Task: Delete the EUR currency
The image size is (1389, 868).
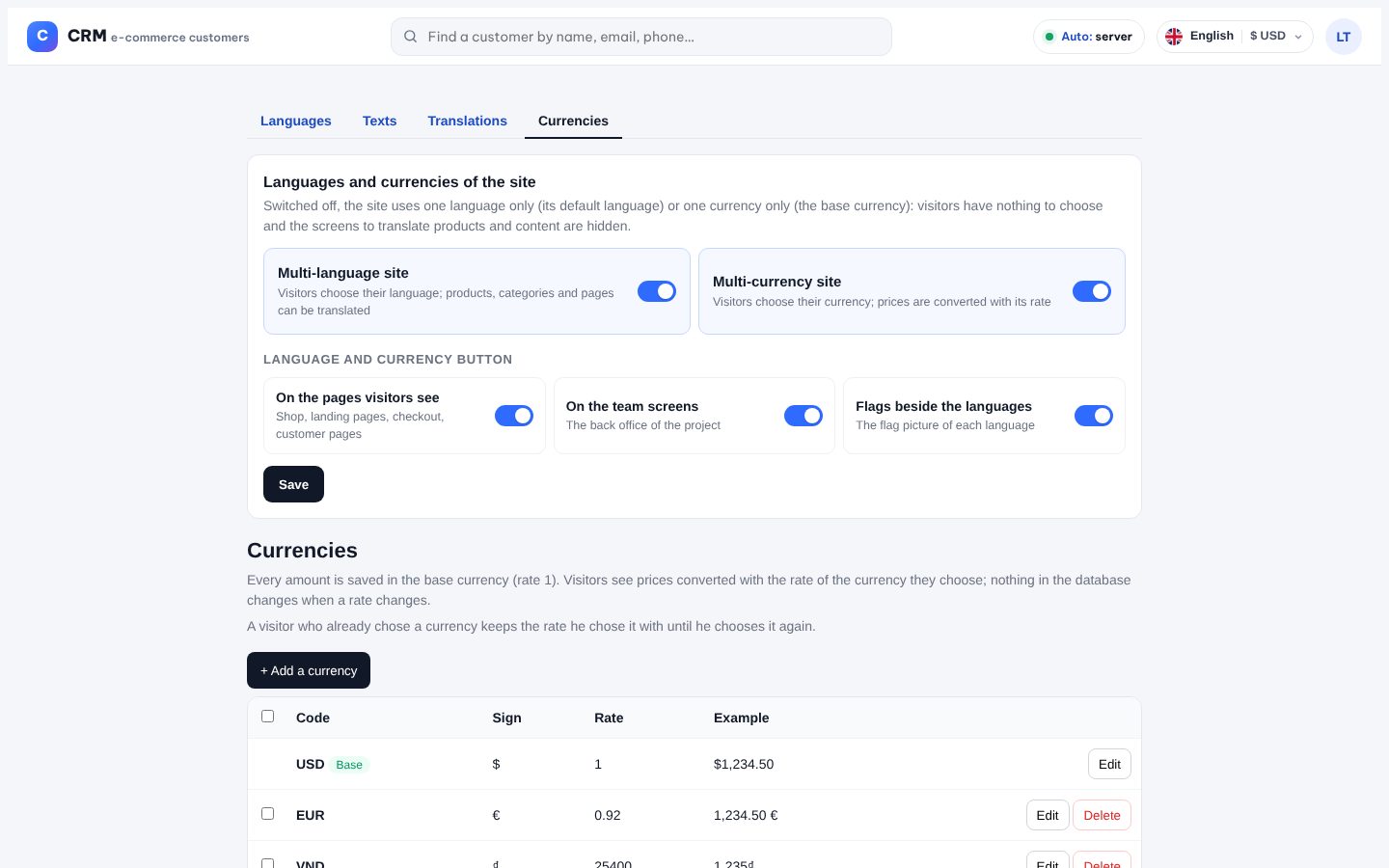Action: 1102,815
